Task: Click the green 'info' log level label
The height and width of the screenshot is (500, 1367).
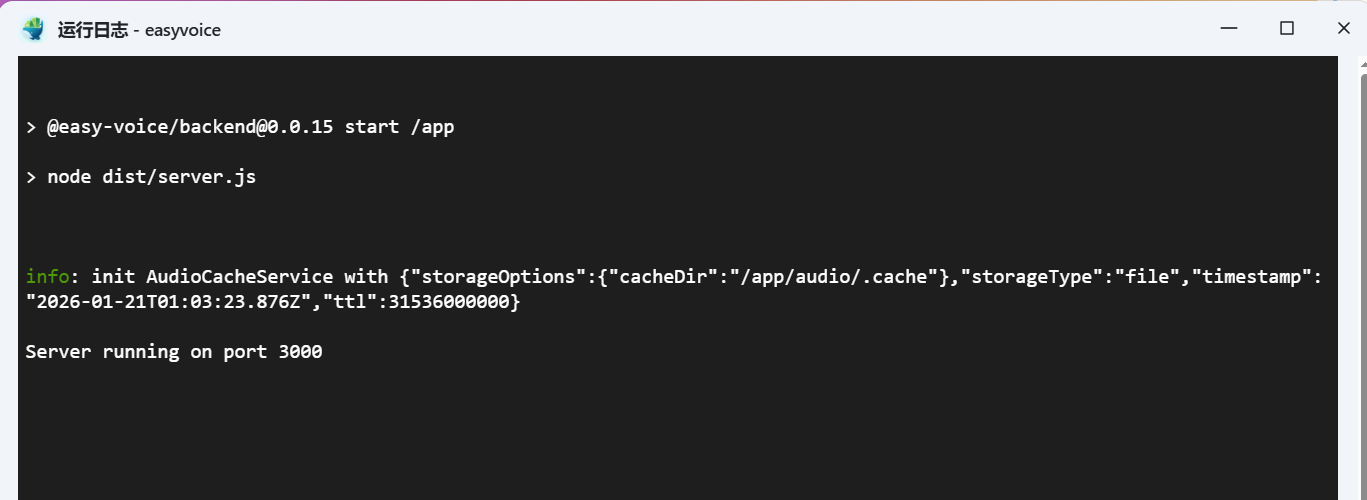Action: pyautogui.click(x=42, y=277)
